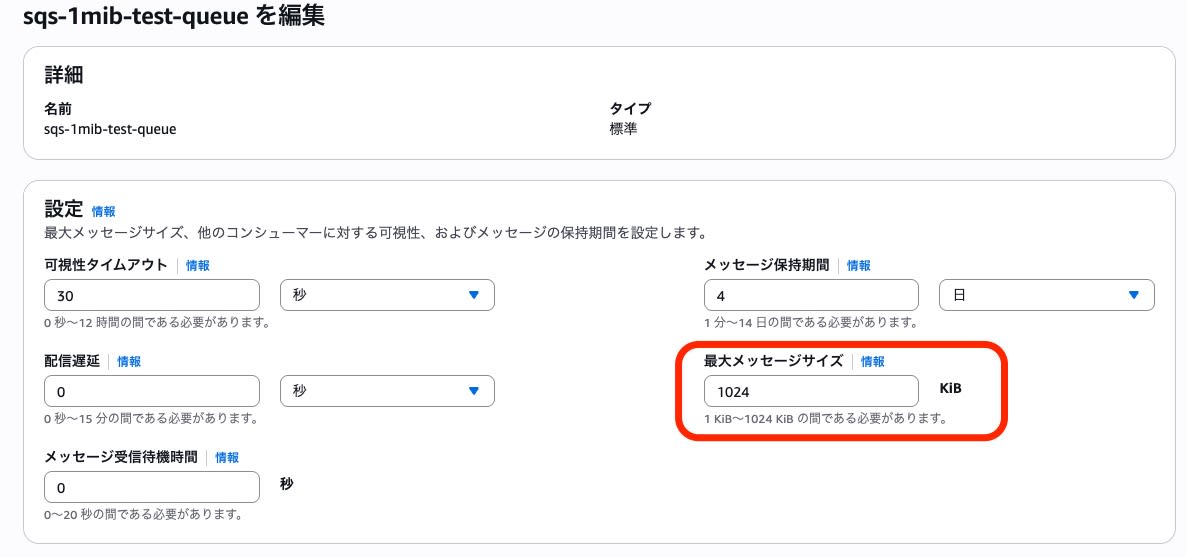Open 情報 link beside メッセージ受信待機時間
This screenshot has height=557, width=1186.
tap(227, 458)
